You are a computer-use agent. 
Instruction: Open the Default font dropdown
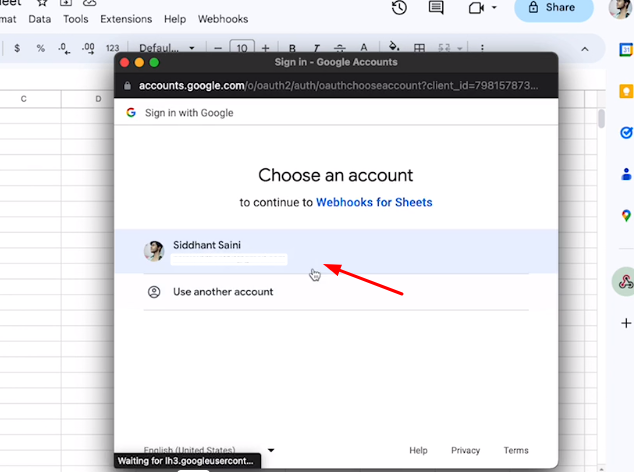[x=166, y=48]
